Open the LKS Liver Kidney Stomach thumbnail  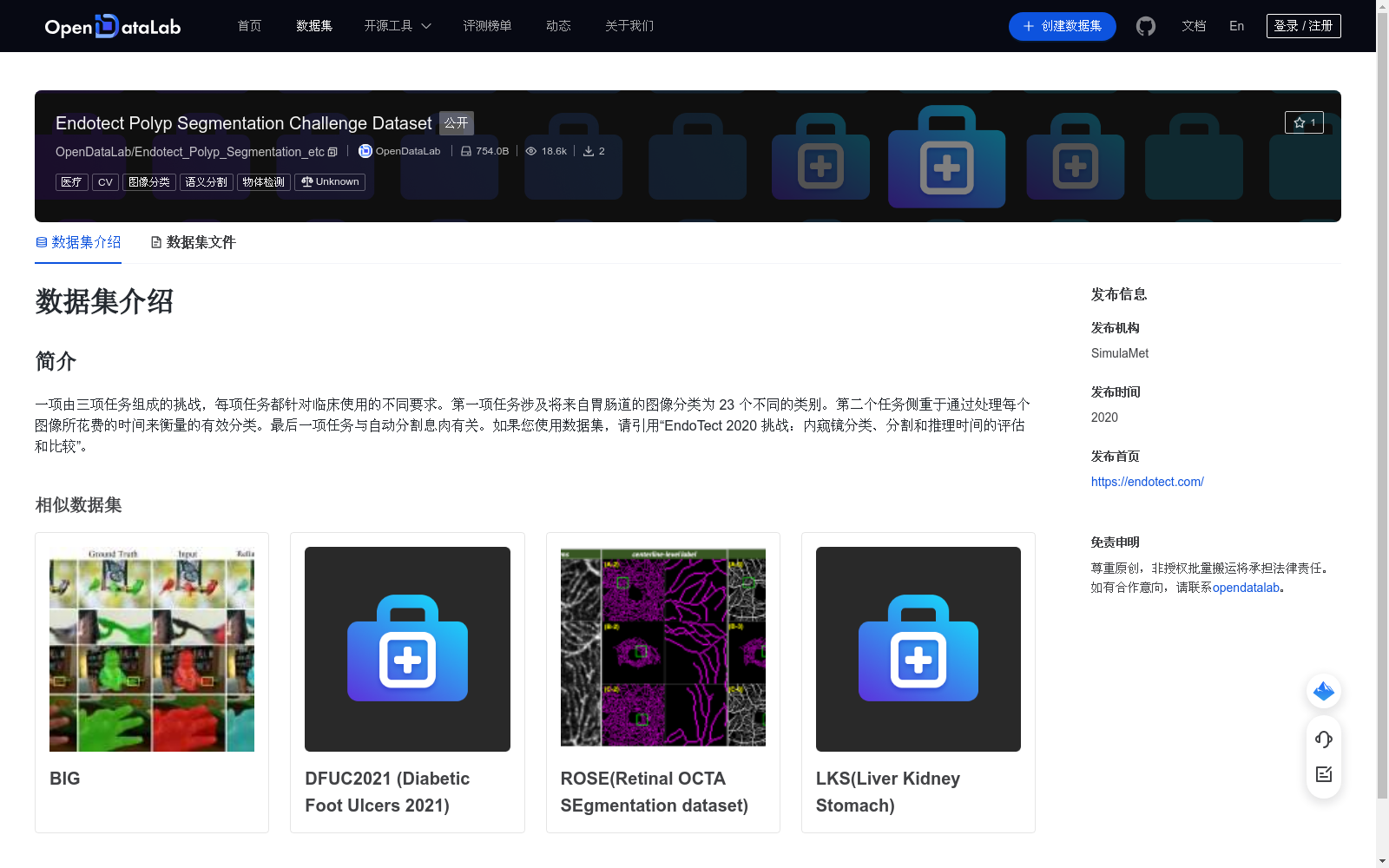918,649
